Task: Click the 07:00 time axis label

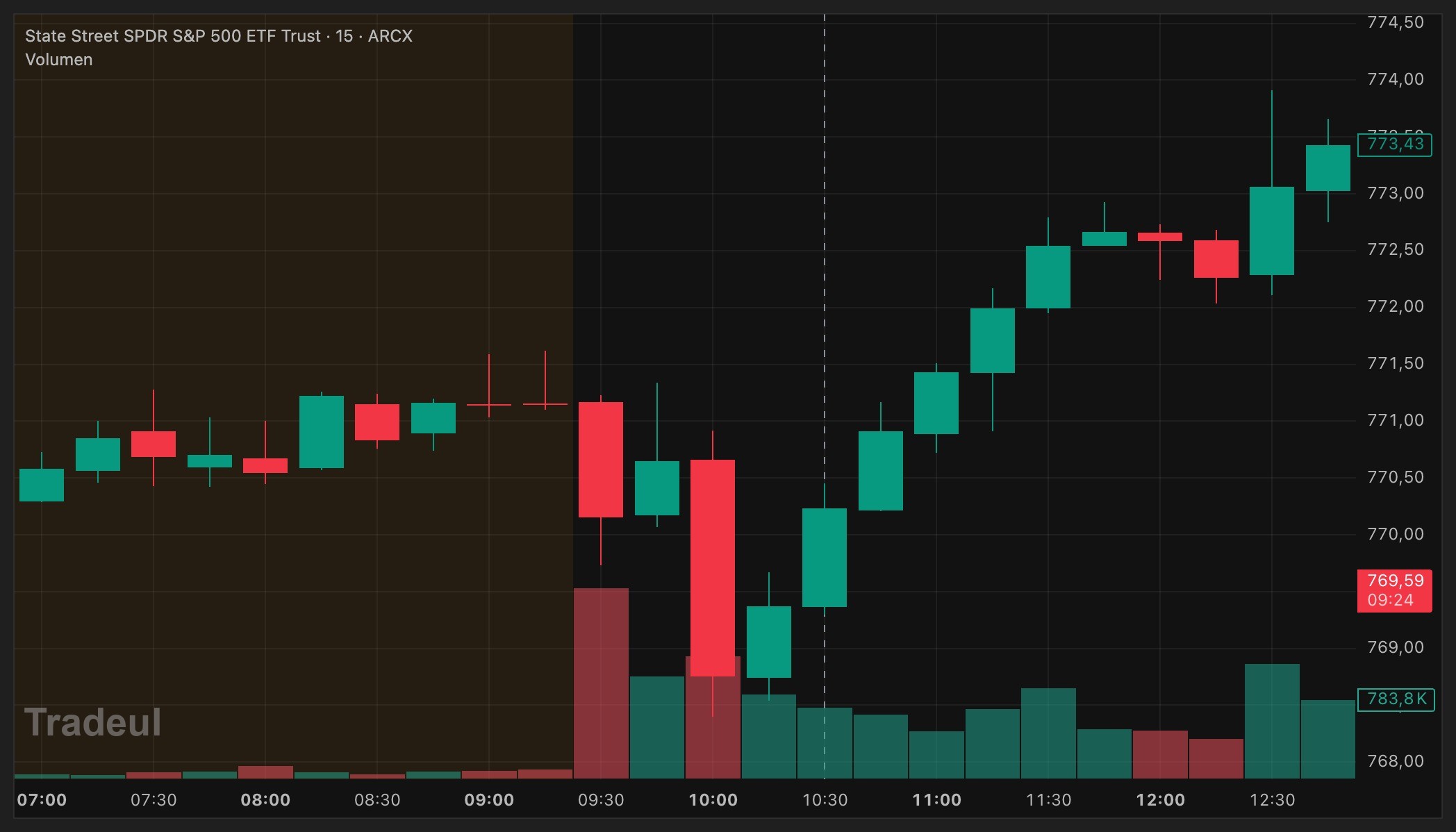Action: (x=42, y=800)
